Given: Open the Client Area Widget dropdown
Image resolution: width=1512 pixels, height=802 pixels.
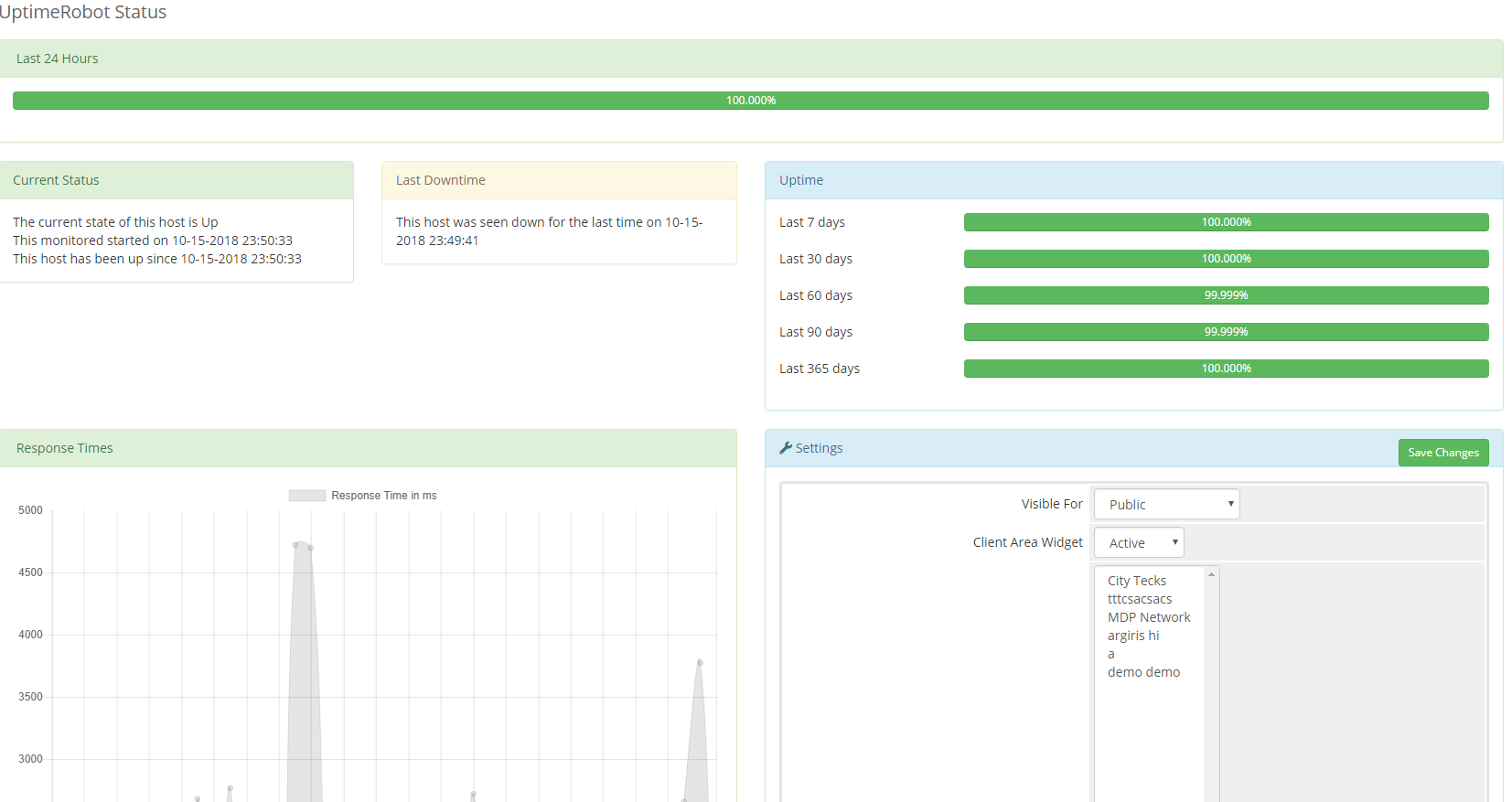Looking at the screenshot, I should (x=1139, y=542).
